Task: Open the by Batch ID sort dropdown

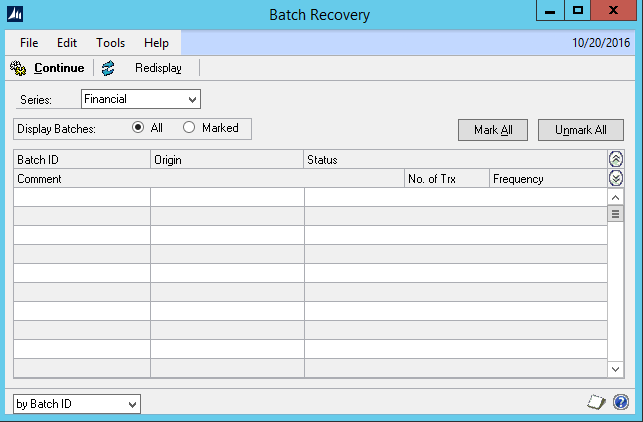Action: (x=77, y=404)
